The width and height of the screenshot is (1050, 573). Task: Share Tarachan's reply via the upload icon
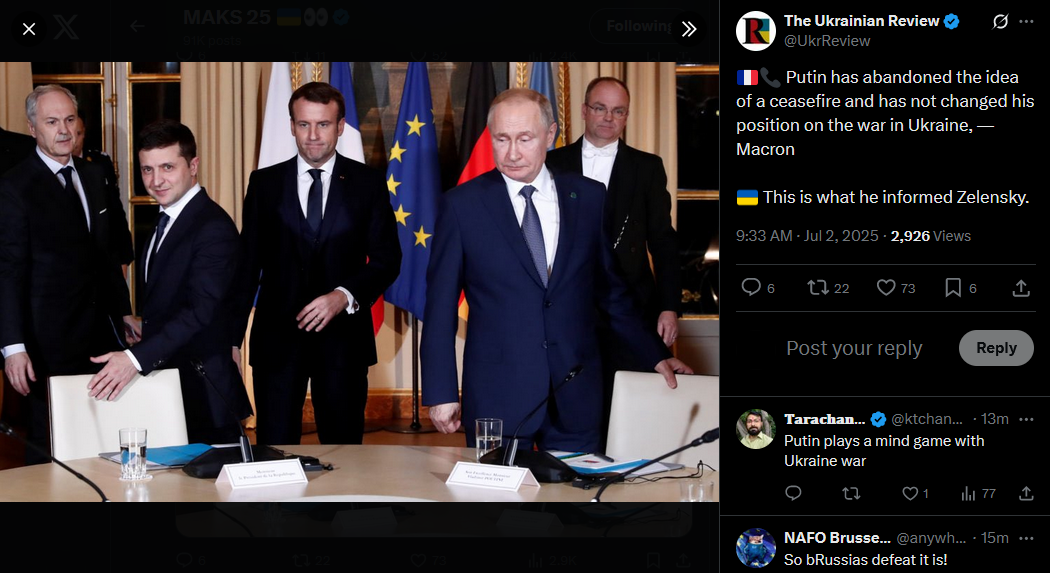point(1026,493)
